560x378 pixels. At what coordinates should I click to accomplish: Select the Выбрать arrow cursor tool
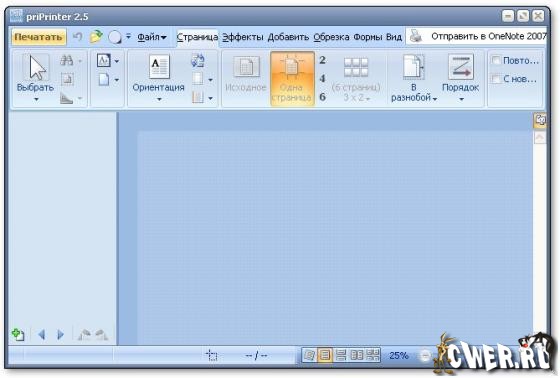point(35,78)
